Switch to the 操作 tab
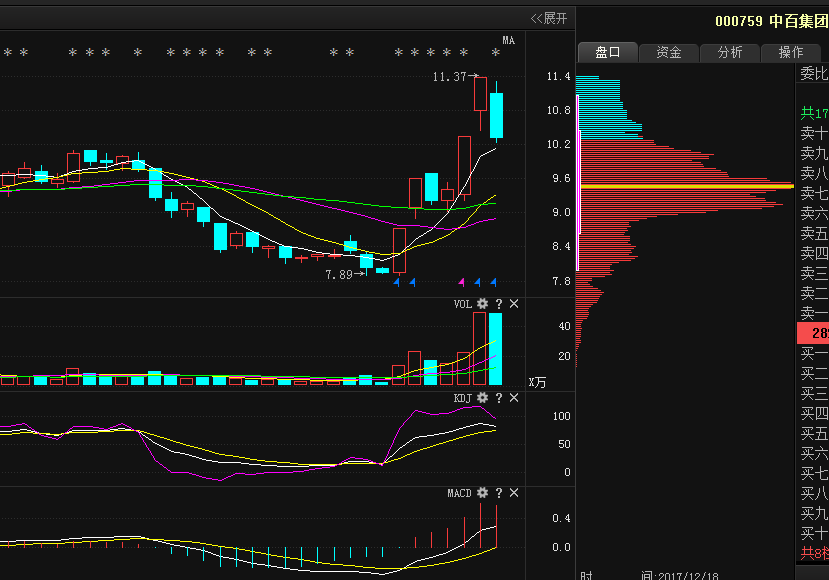829x580 pixels. coord(791,52)
